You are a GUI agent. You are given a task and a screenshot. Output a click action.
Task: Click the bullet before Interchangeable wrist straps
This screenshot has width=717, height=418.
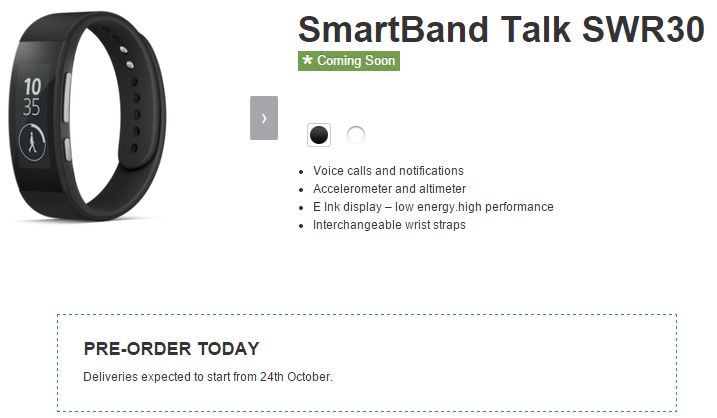(x=302, y=226)
